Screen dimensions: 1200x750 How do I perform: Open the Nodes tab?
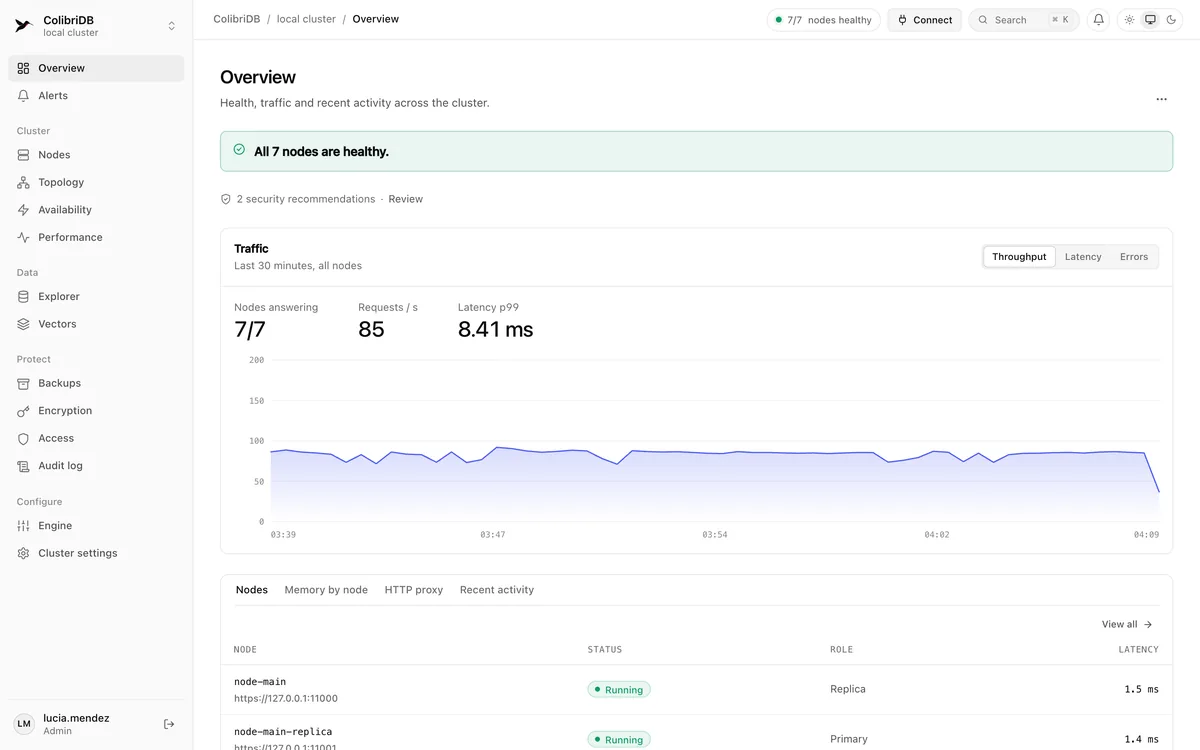(x=252, y=590)
